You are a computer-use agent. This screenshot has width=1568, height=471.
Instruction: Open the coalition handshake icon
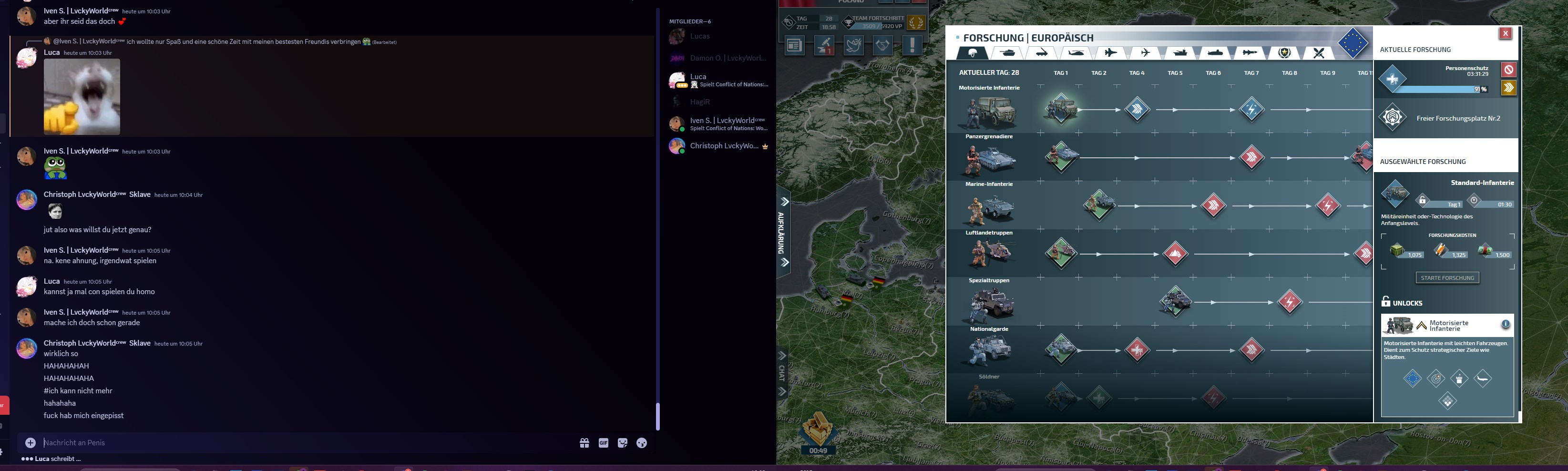(x=882, y=45)
